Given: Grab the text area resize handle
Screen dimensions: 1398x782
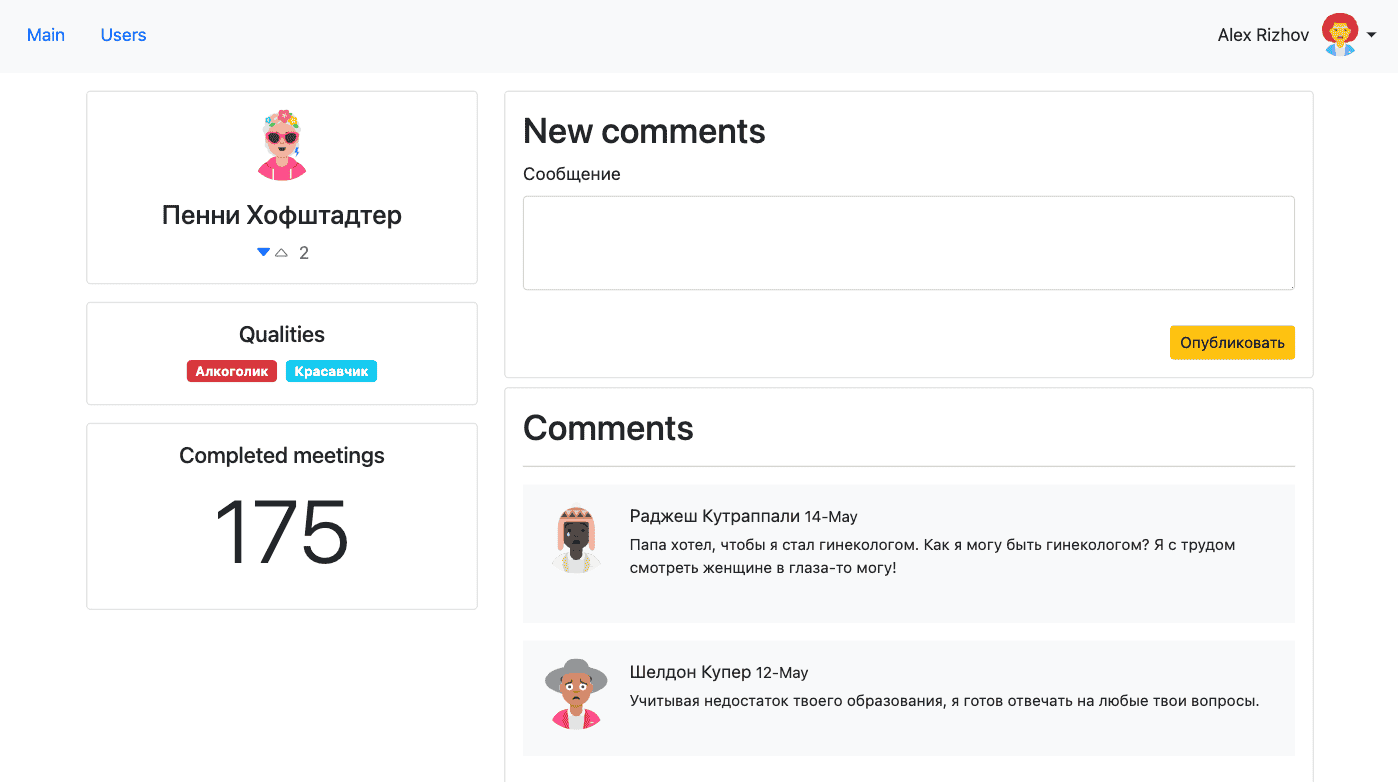Looking at the screenshot, I should point(1290,286).
